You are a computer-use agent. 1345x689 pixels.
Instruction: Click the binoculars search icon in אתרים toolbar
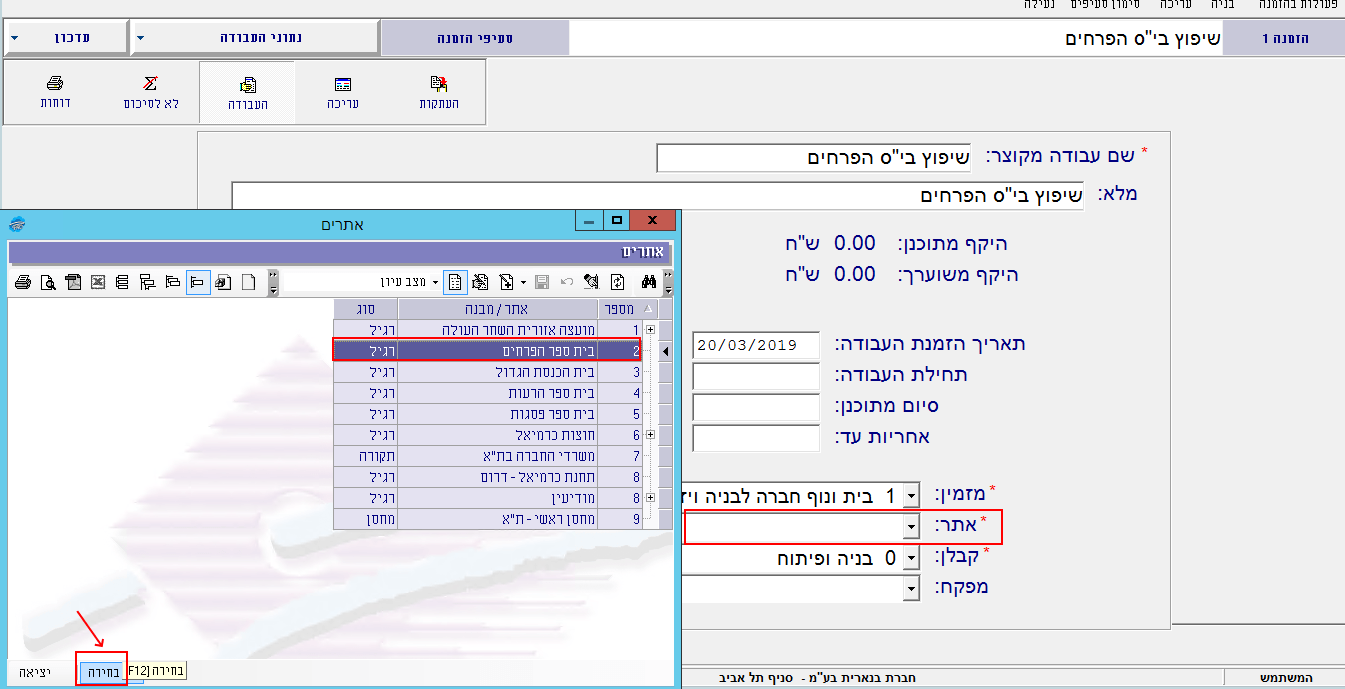coord(648,282)
